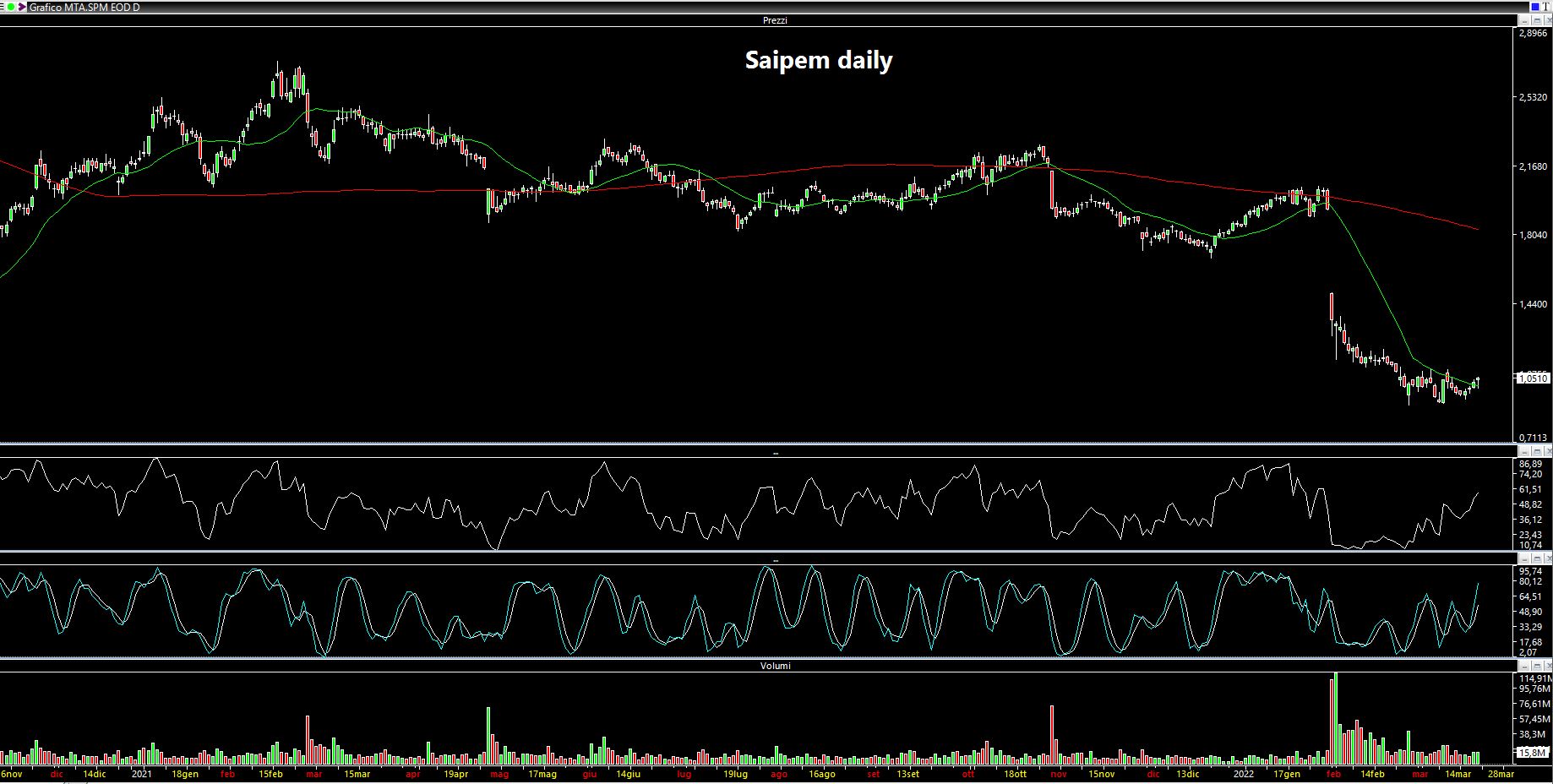Minimize the Volumi panel
This screenshot has height=784, width=1553.
pyautogui.click(x=1525, y=666)
